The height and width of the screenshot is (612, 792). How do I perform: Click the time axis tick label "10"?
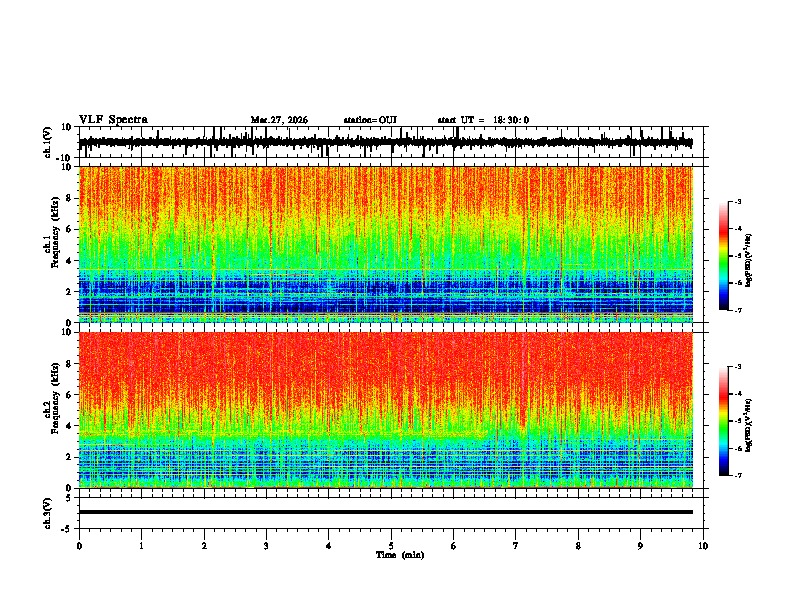(x=703, y=546)
